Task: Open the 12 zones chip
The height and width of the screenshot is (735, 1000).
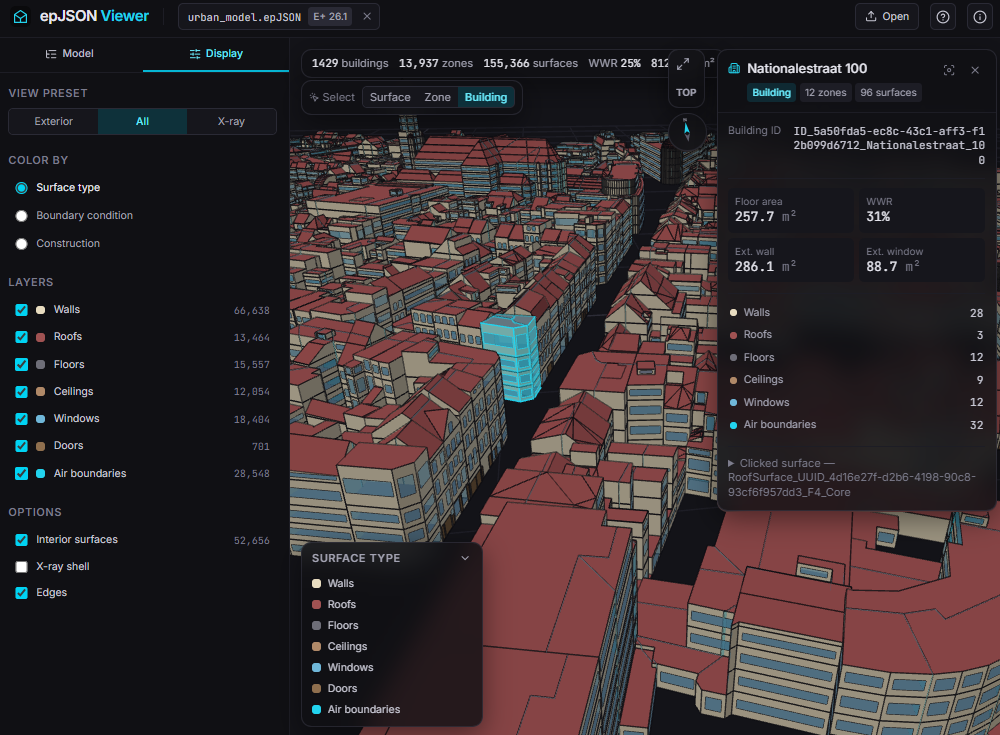Action: tap(825, 93)
